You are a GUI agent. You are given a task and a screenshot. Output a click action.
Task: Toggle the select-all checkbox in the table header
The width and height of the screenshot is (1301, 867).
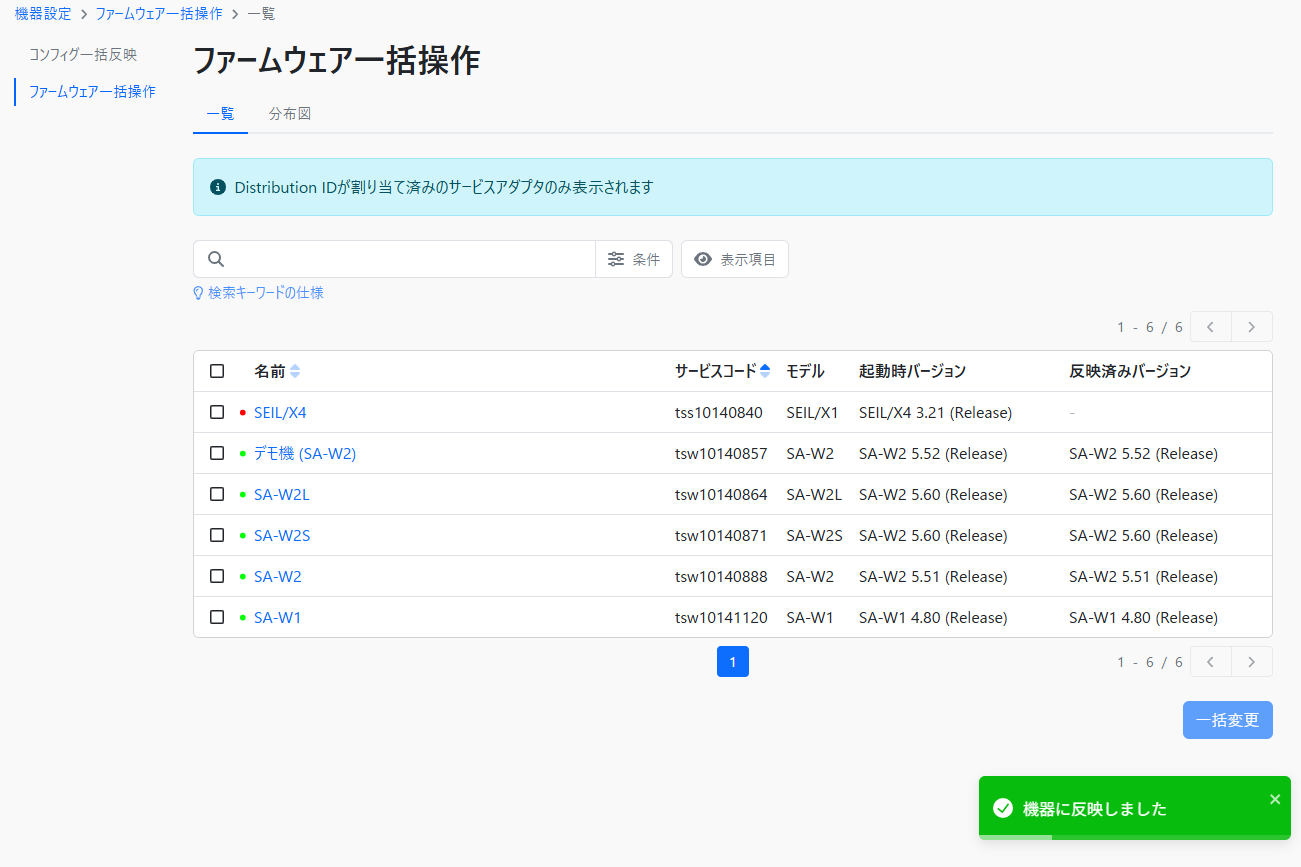(x=217, y=371)
